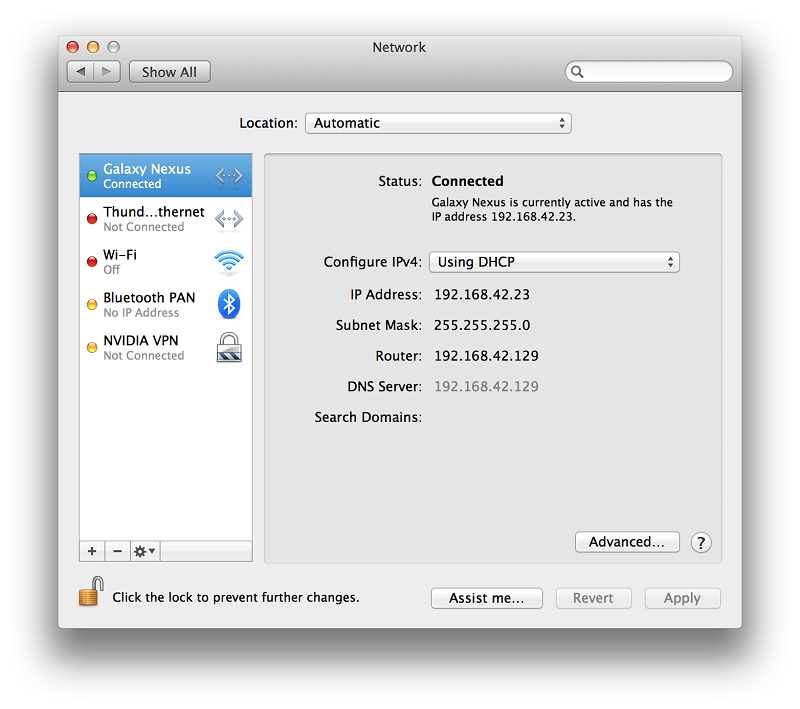Click the Galaxy Nexus ethernet arrows icon
This screenshot has width=800, height=709.
pos(229,176)
